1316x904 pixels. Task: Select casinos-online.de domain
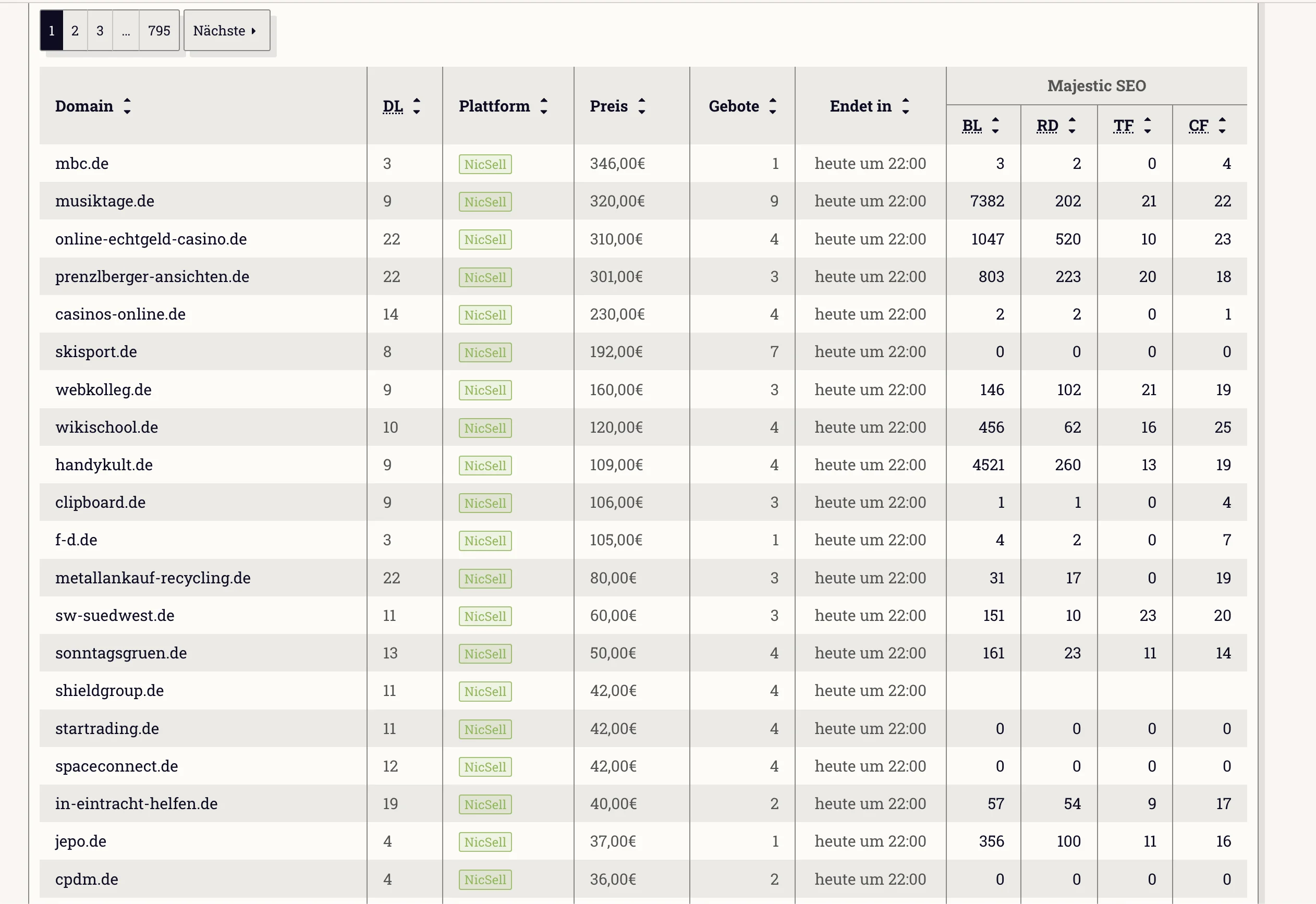click(x=120, y=314)
